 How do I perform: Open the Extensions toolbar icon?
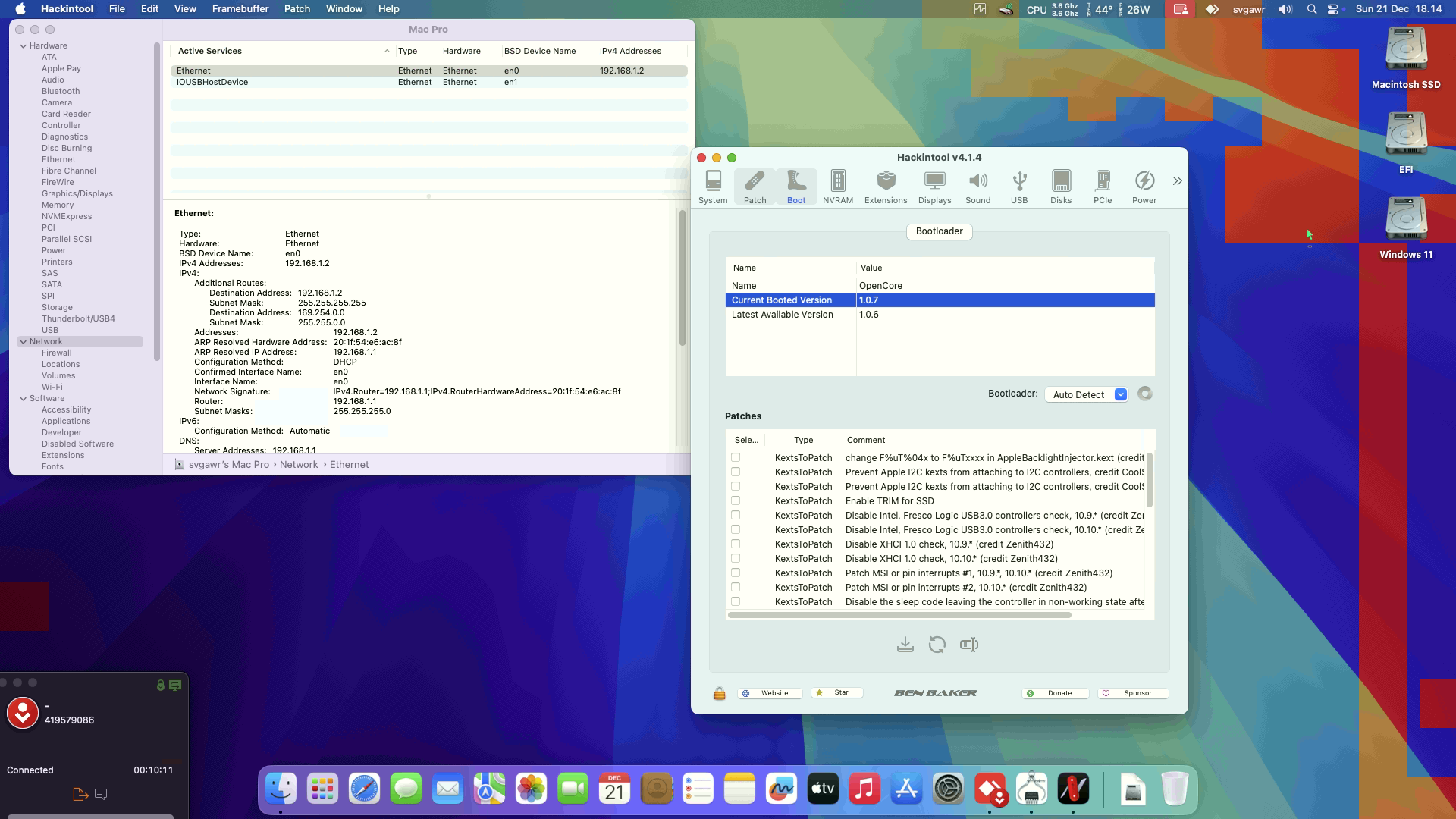(x=886, y=187)
